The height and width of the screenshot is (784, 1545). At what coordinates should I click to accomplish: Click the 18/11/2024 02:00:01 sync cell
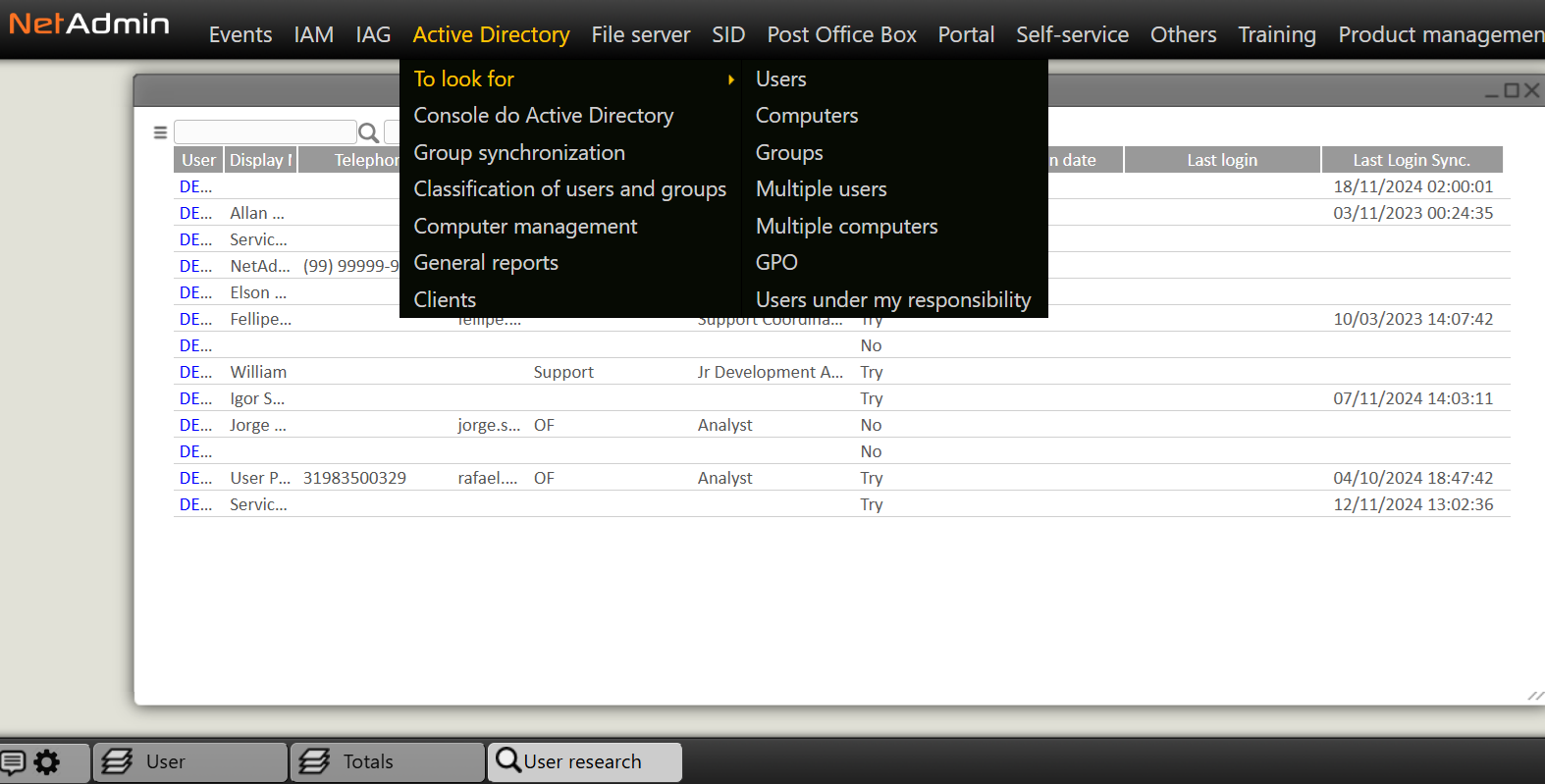pos(1412,186)
